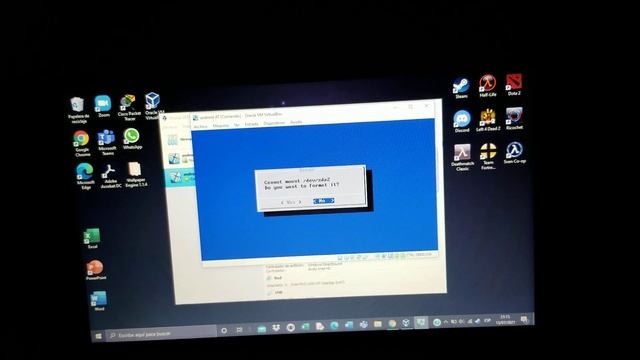Select the PowerPoint desktop shortcut
The height and width of the screenshot is (360, 640).
96,270
